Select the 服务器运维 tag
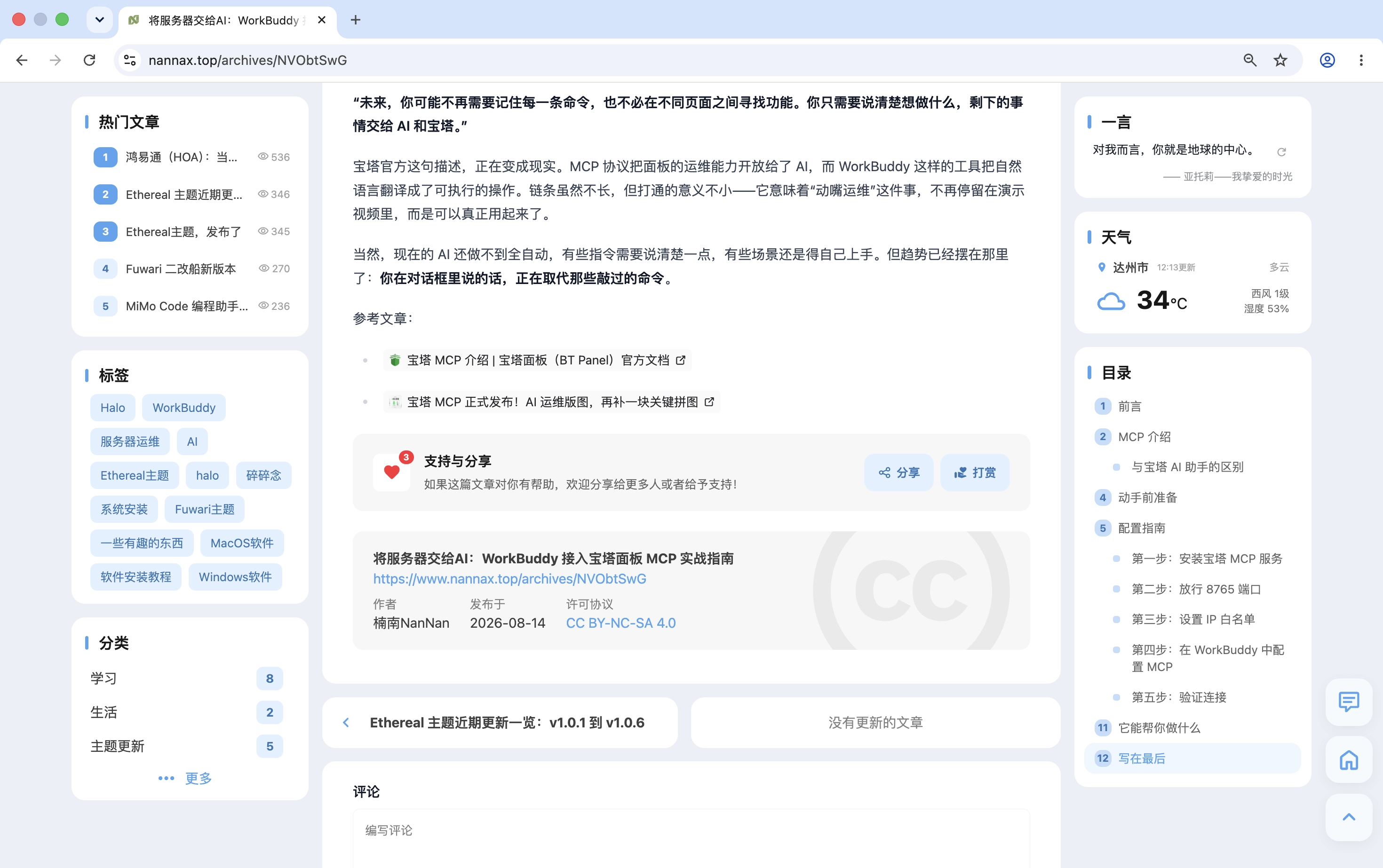Image resolution: width=1383 pixels, height=868 pixels. pos(130,442)
